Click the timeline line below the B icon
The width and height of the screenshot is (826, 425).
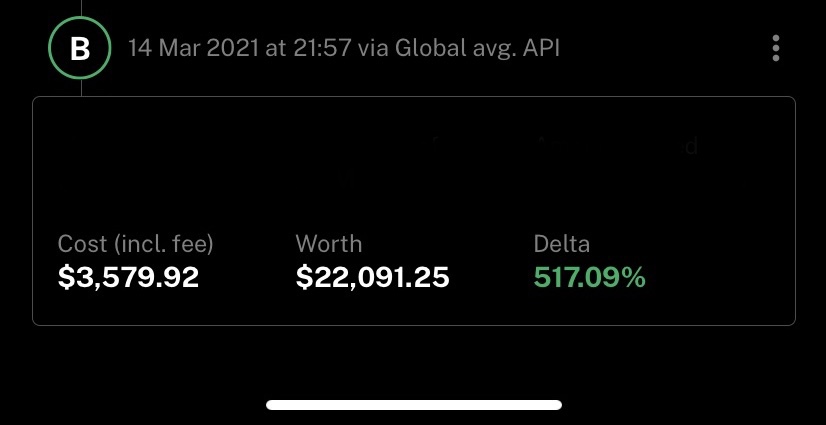81,87
